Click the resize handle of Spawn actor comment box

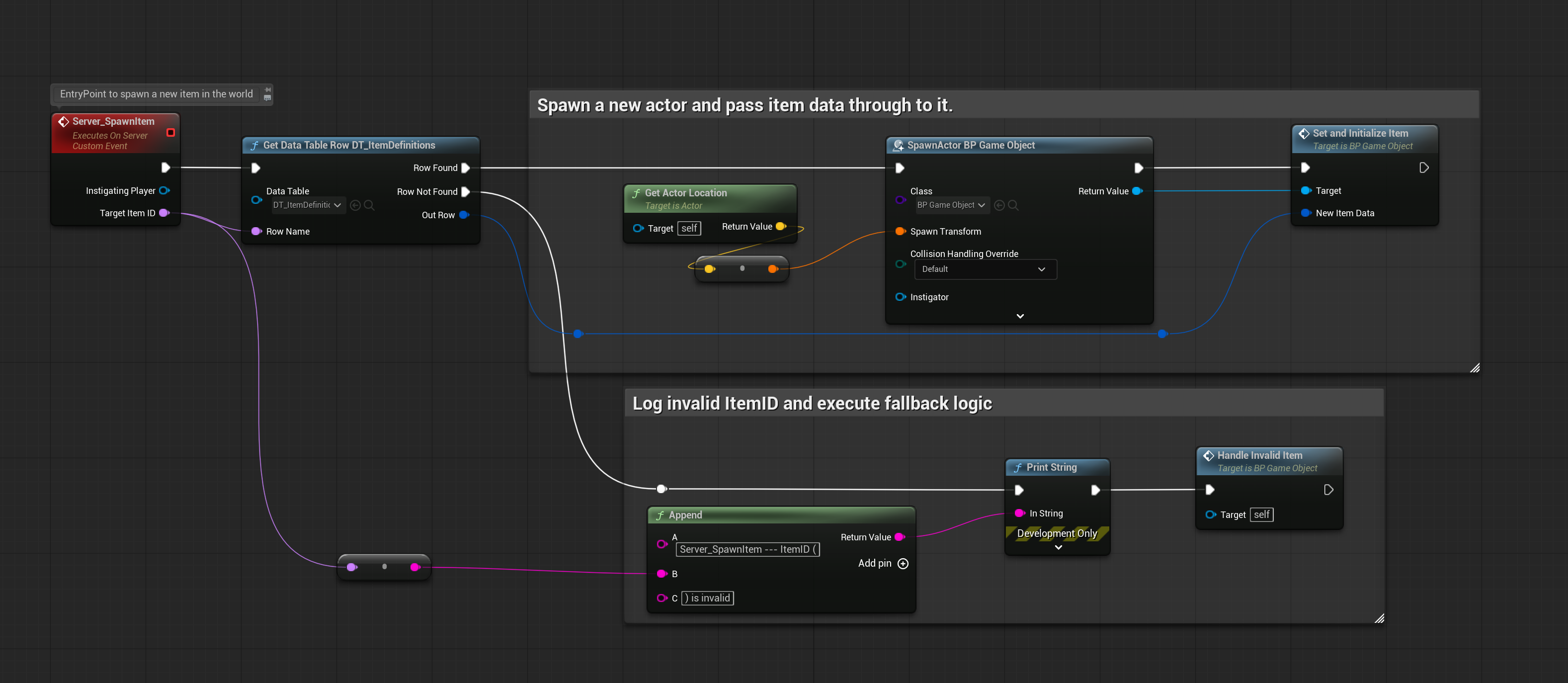[1474, 368]
